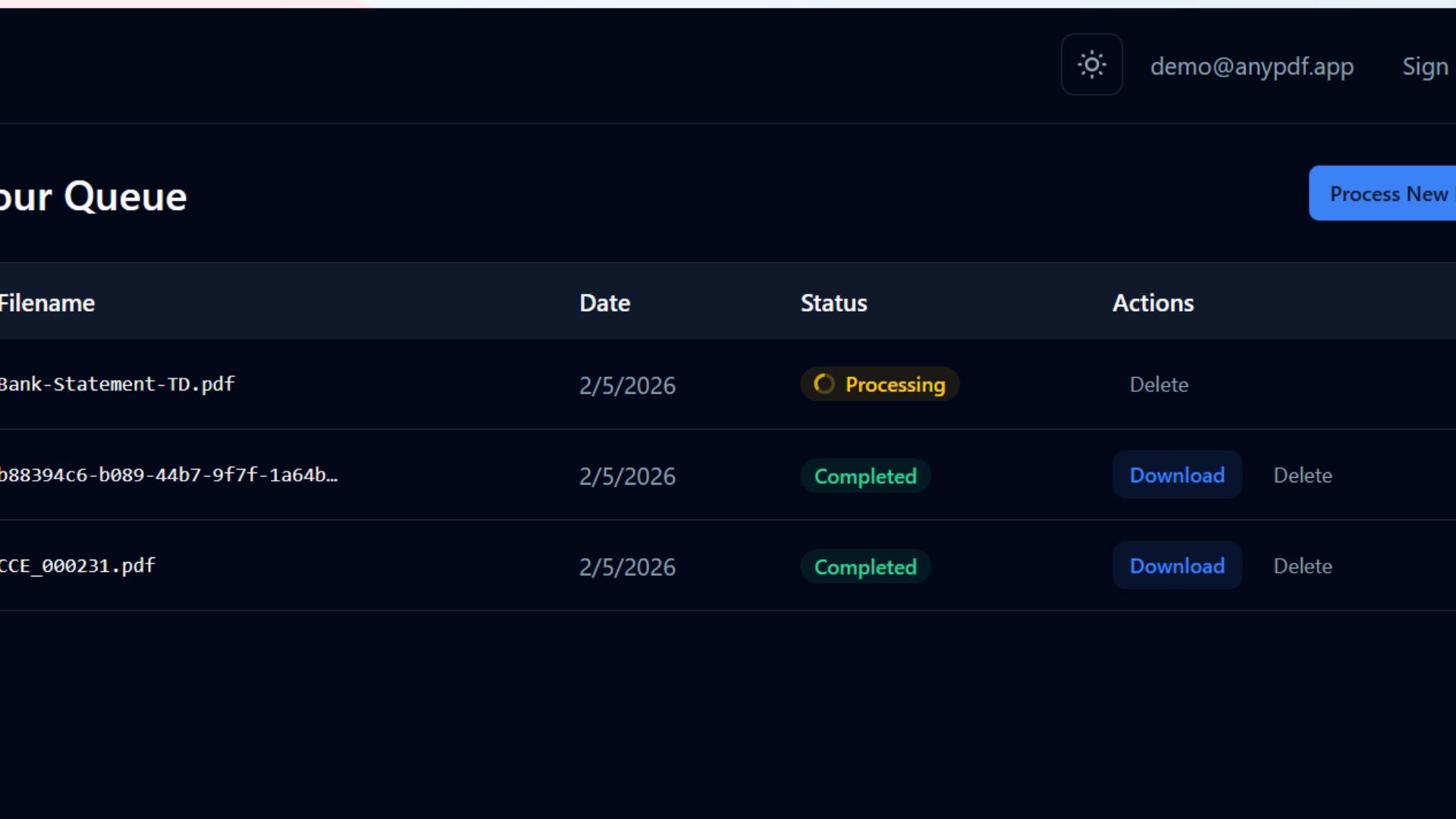Sort by the Status column header
This screenshot has width=1456, height=819.
(x=833, y=303)
